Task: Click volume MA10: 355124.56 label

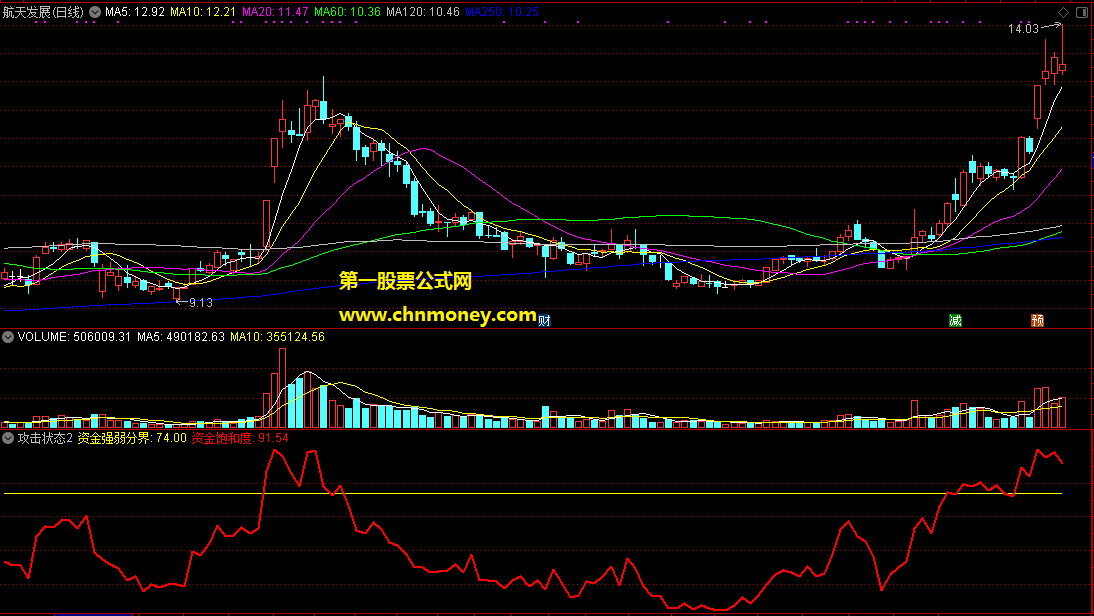Action: [x=277, y=337]
